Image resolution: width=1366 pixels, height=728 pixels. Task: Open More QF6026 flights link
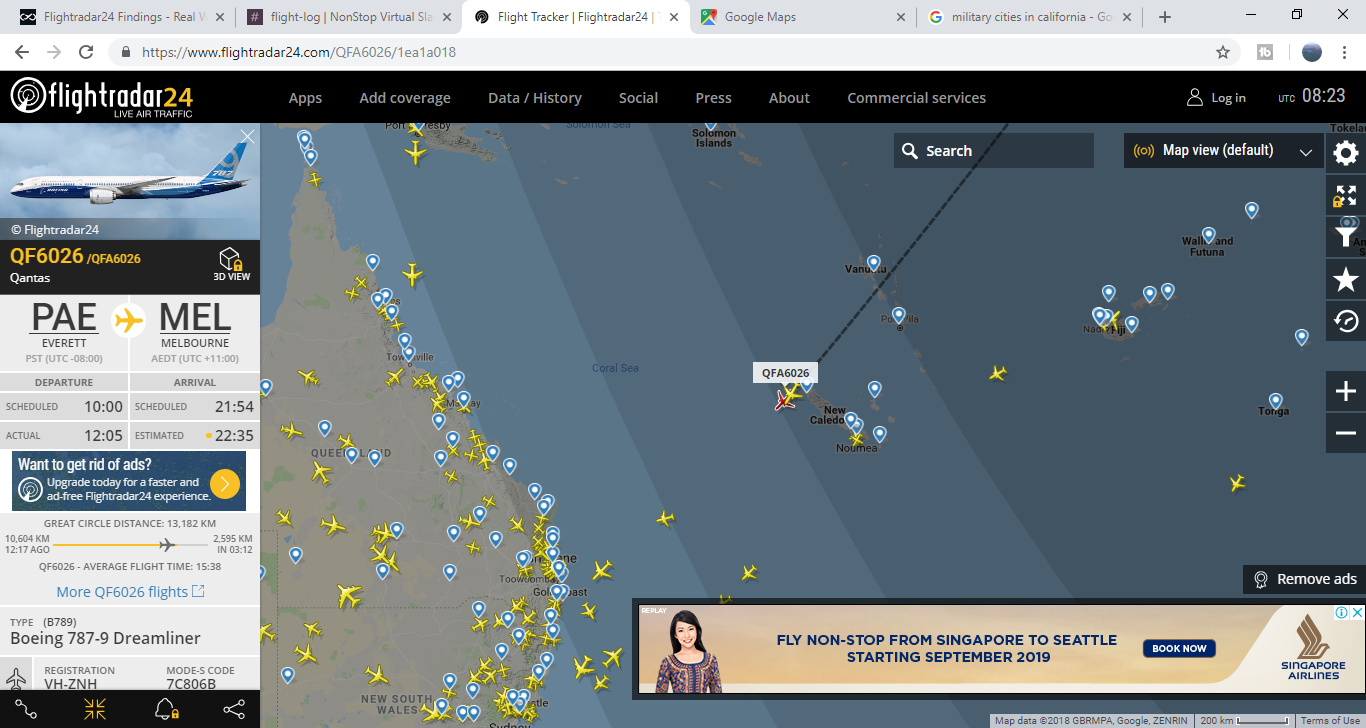pyautogui.click(x=130, y=592)
